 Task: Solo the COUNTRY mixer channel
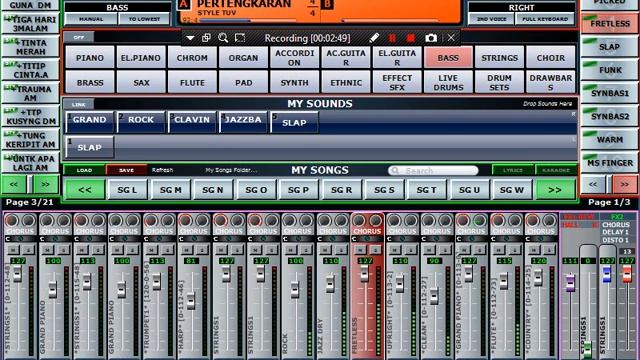549,249
